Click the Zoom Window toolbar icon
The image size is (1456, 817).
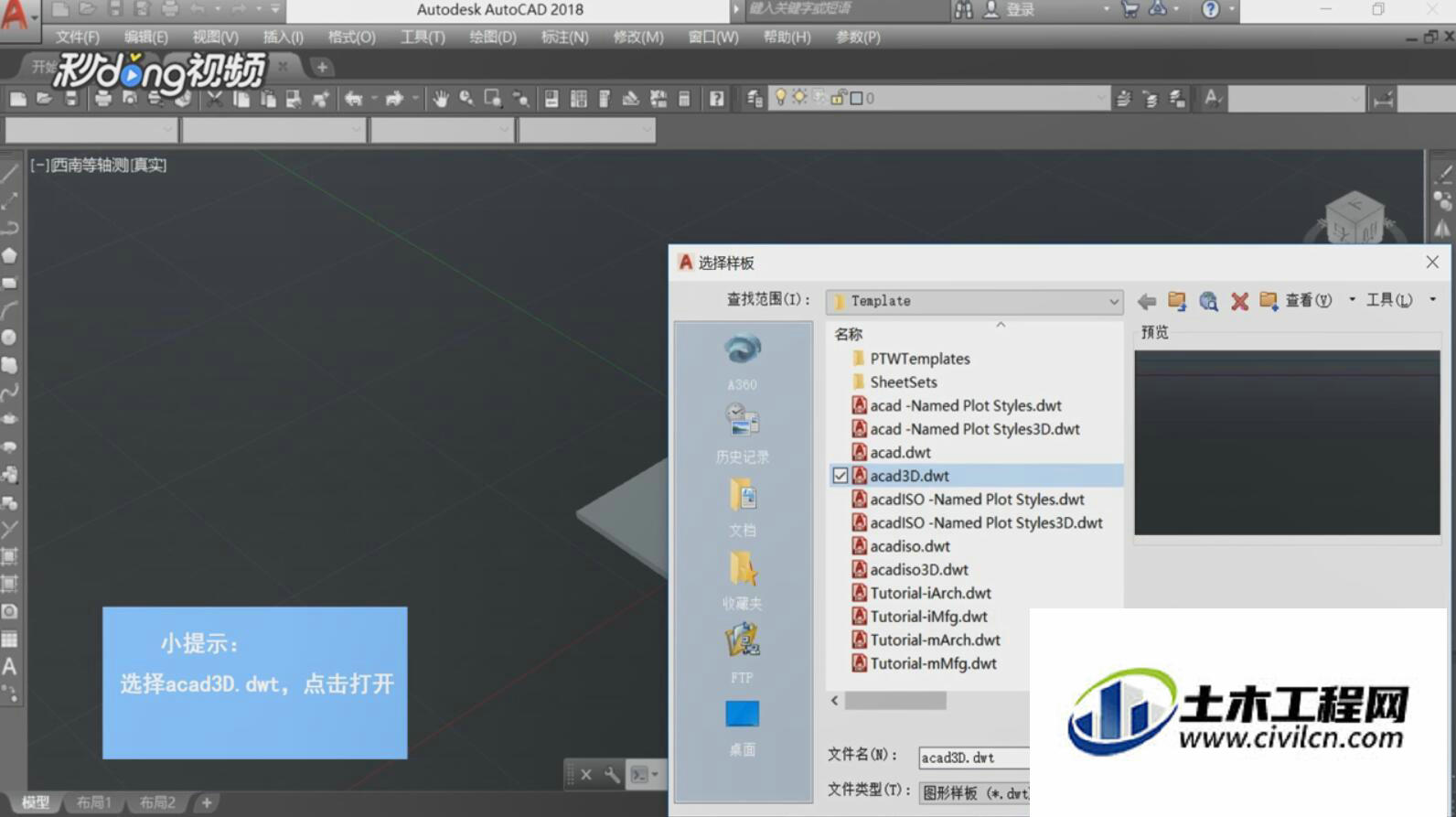pos(493,99)
